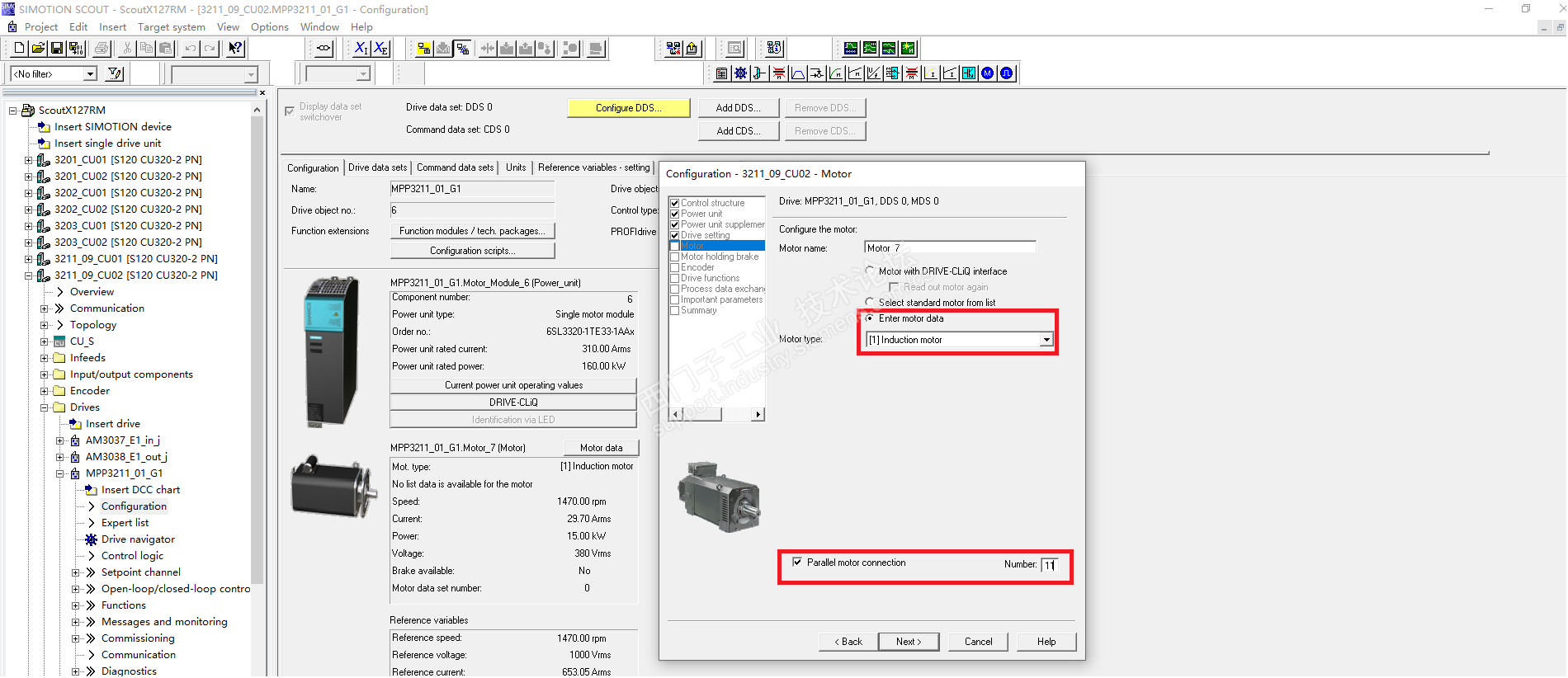Expand the Infeeds folder

pyautogui.click(x=45, y=358)
